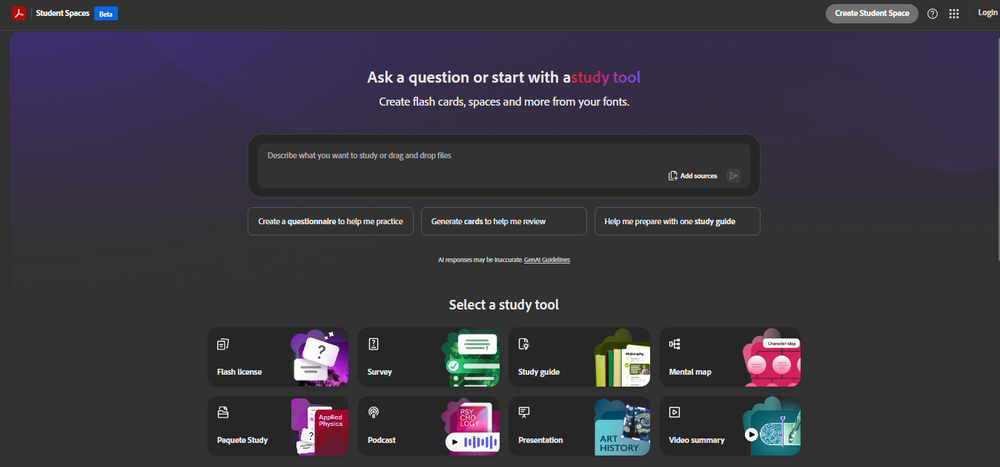Click the Adobe Acrobat logo icon

[18, 13]
